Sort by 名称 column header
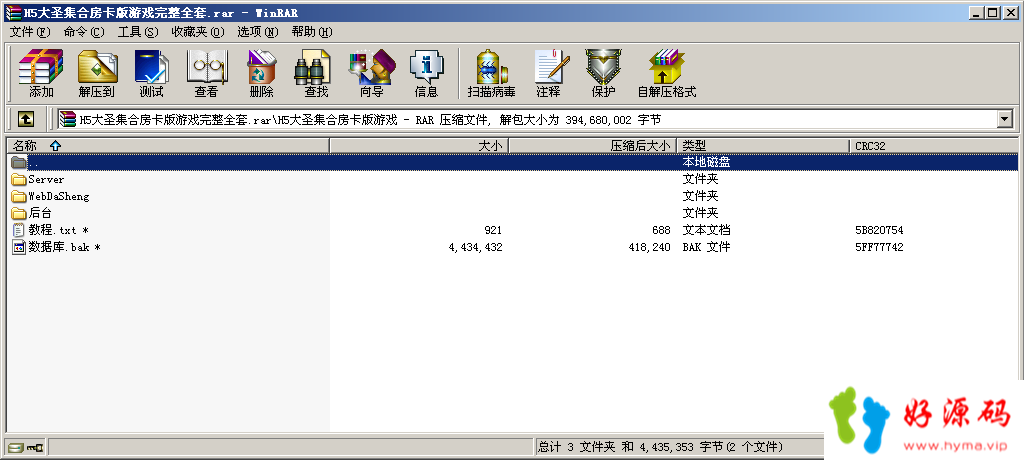Viewport: 1024px width, 460px height. pyautogui.click(x=168, y=146)
